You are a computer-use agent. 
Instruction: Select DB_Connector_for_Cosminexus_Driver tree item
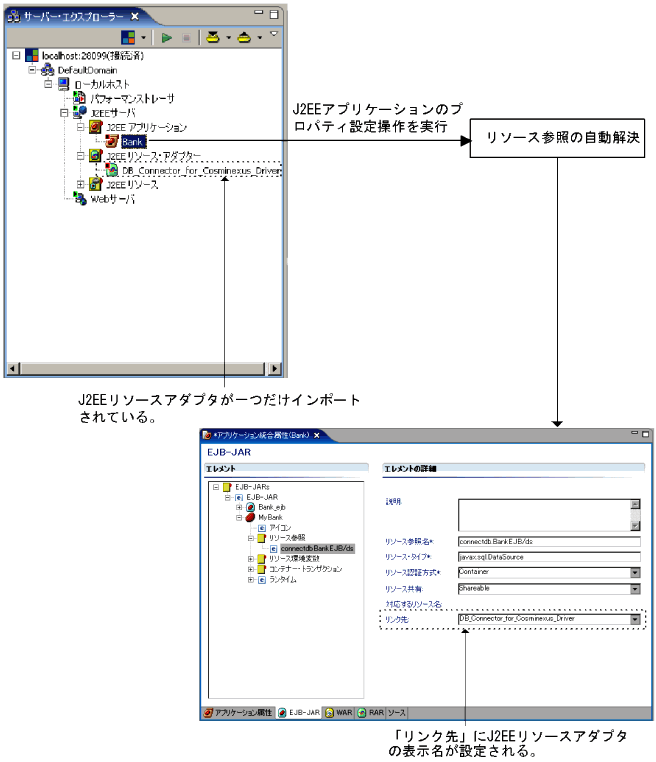pos(201,171)
